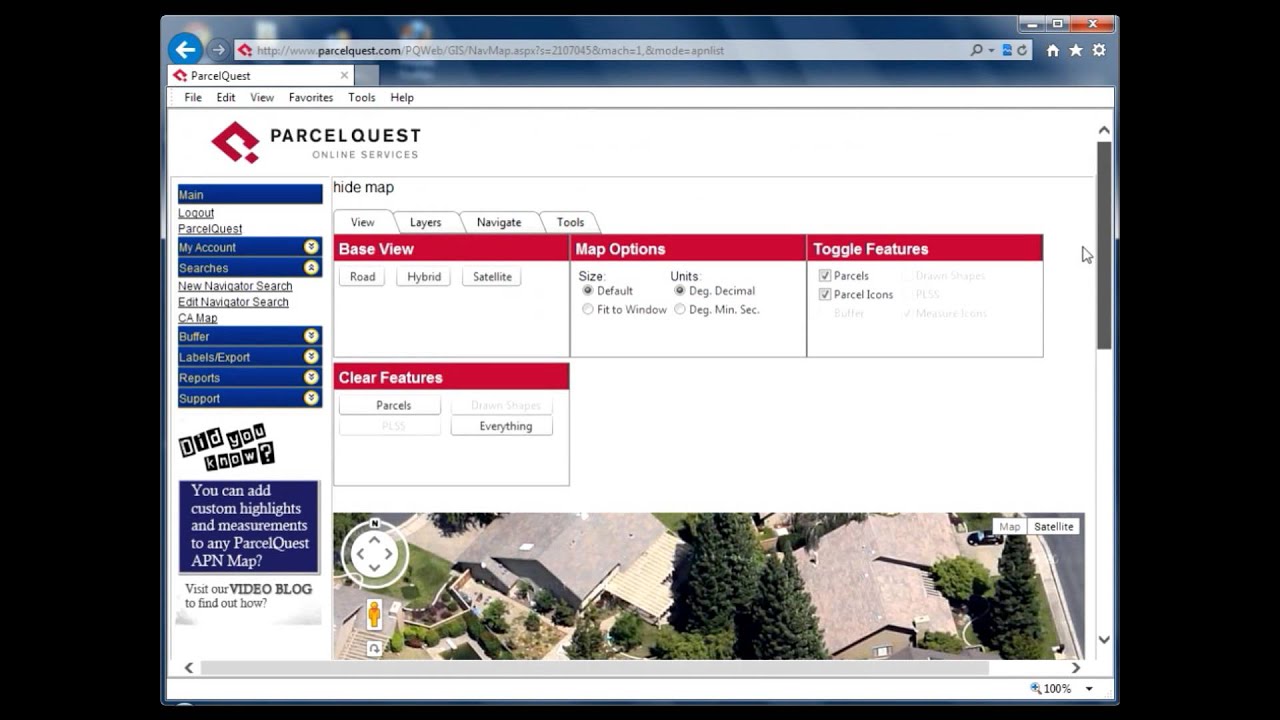Open Edit Navigator Search link
This screenshot has width=1280, height=720.
coord(233,302)
